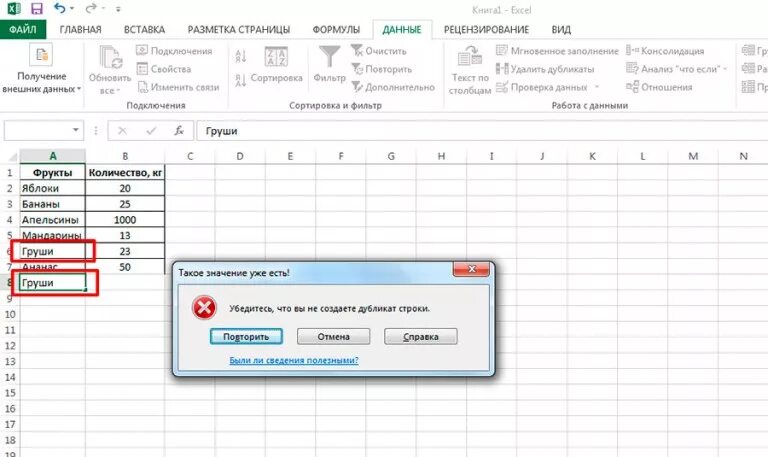Open the ФАЙЛ tab
This screenshot has width=768, height=457.
pos(23,29)
